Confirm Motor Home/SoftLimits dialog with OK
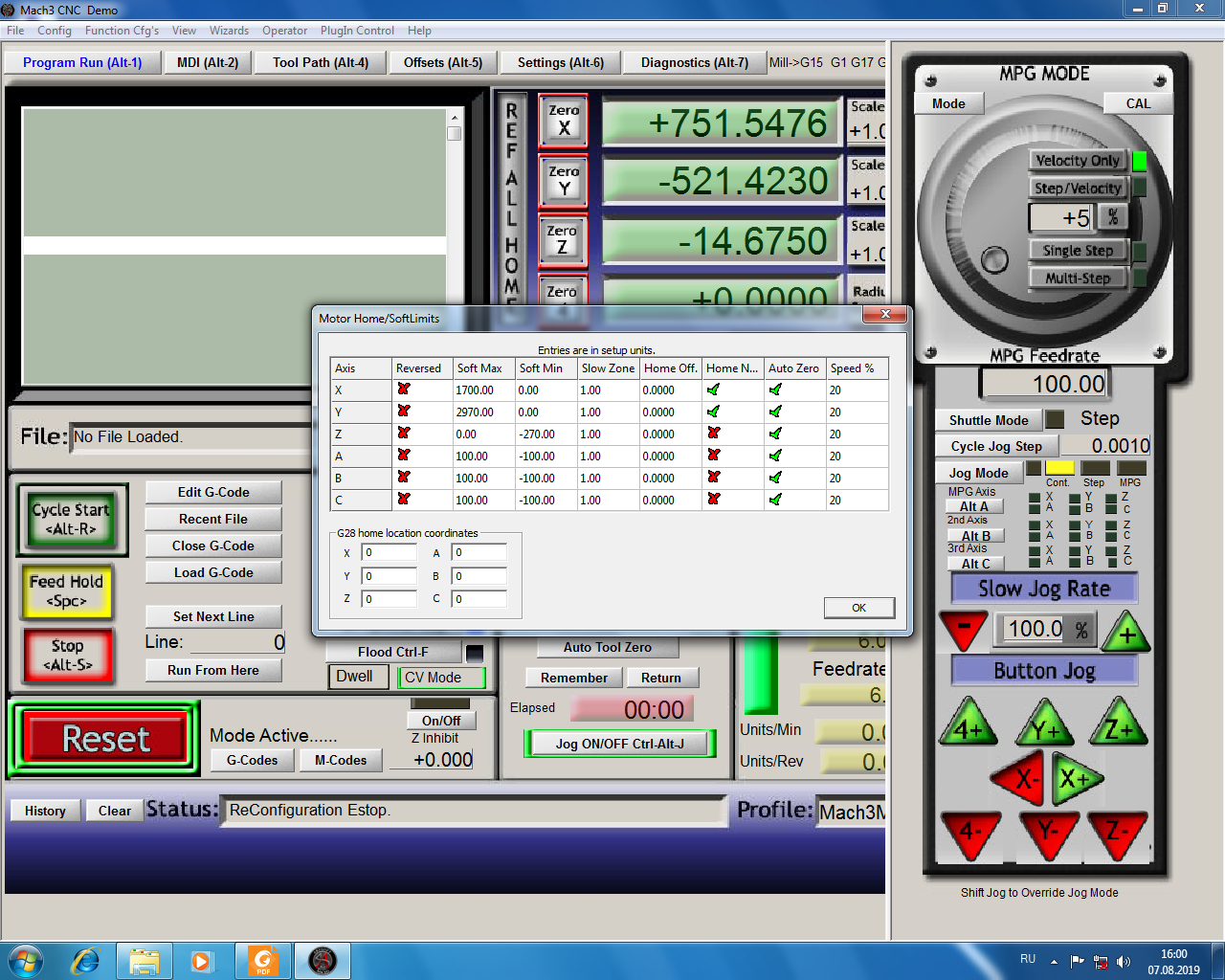This screenshot has width=1225, height=980. [859, 608]
